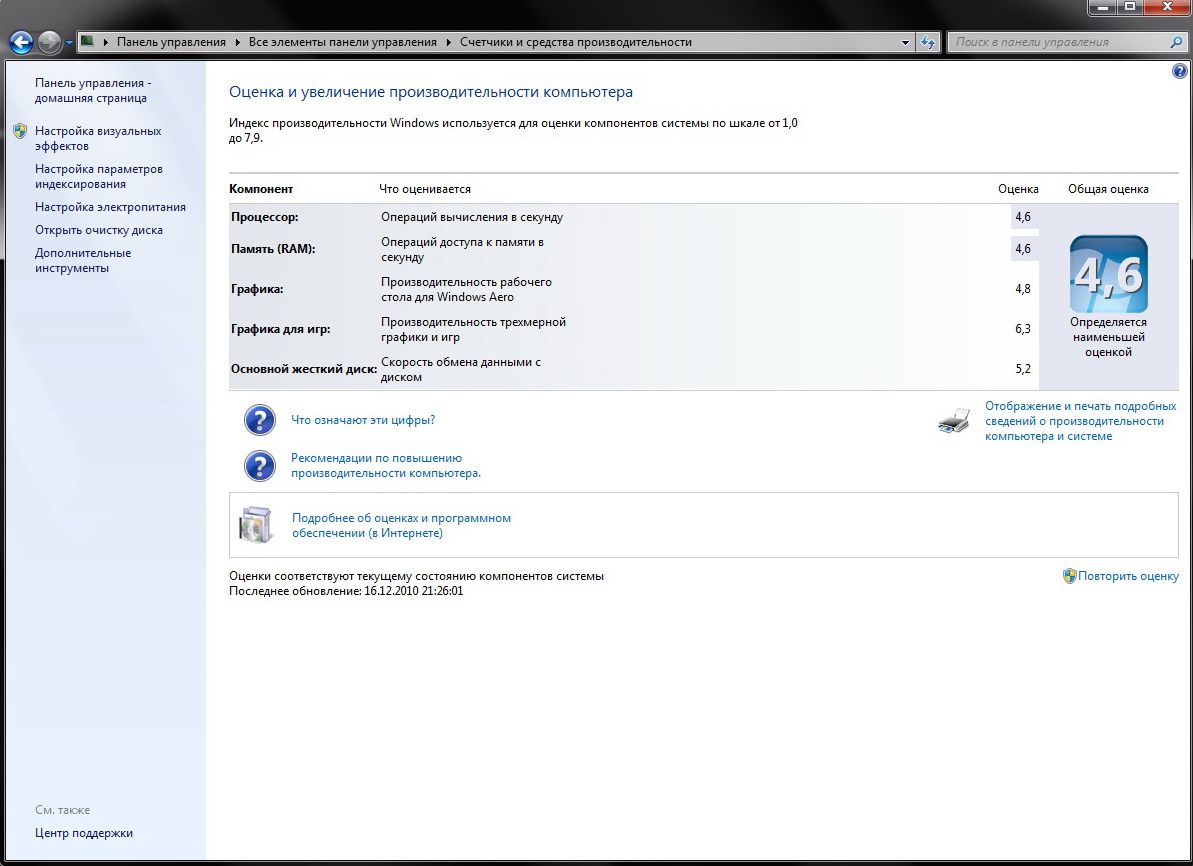
Task: Click question icon beside Что означают эти цифры
Action: point(259,420)
